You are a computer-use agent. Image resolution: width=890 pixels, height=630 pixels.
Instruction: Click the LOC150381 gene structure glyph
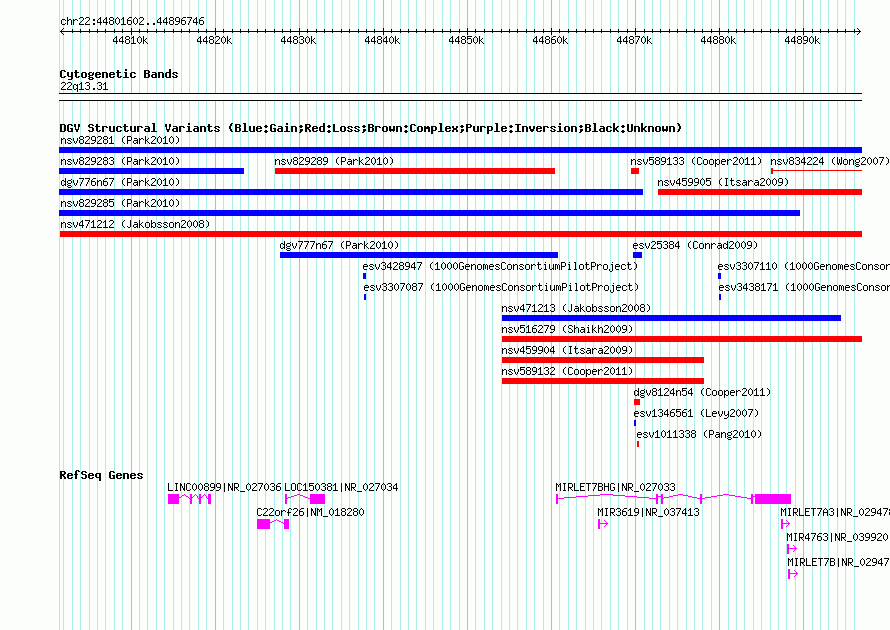point(305,499)
